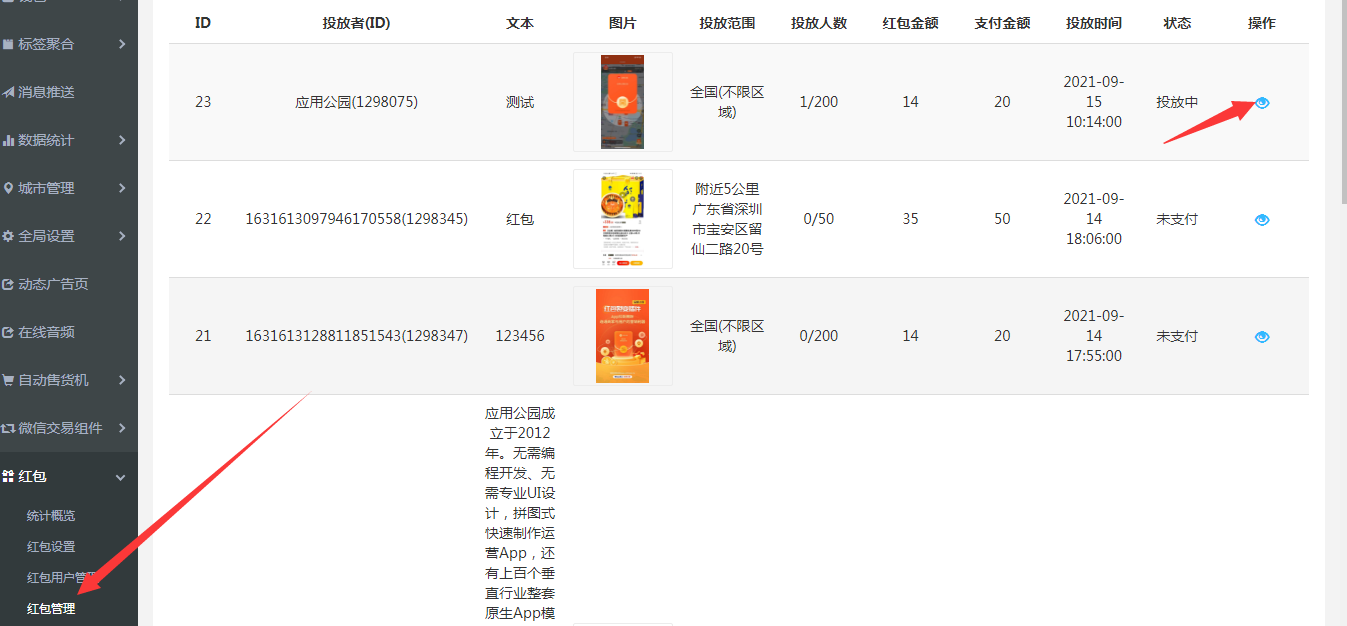Click the eye icon for row 22
Image resolution: width=1347 pixels, height=626 pixels.
[x=1262, y=220]
